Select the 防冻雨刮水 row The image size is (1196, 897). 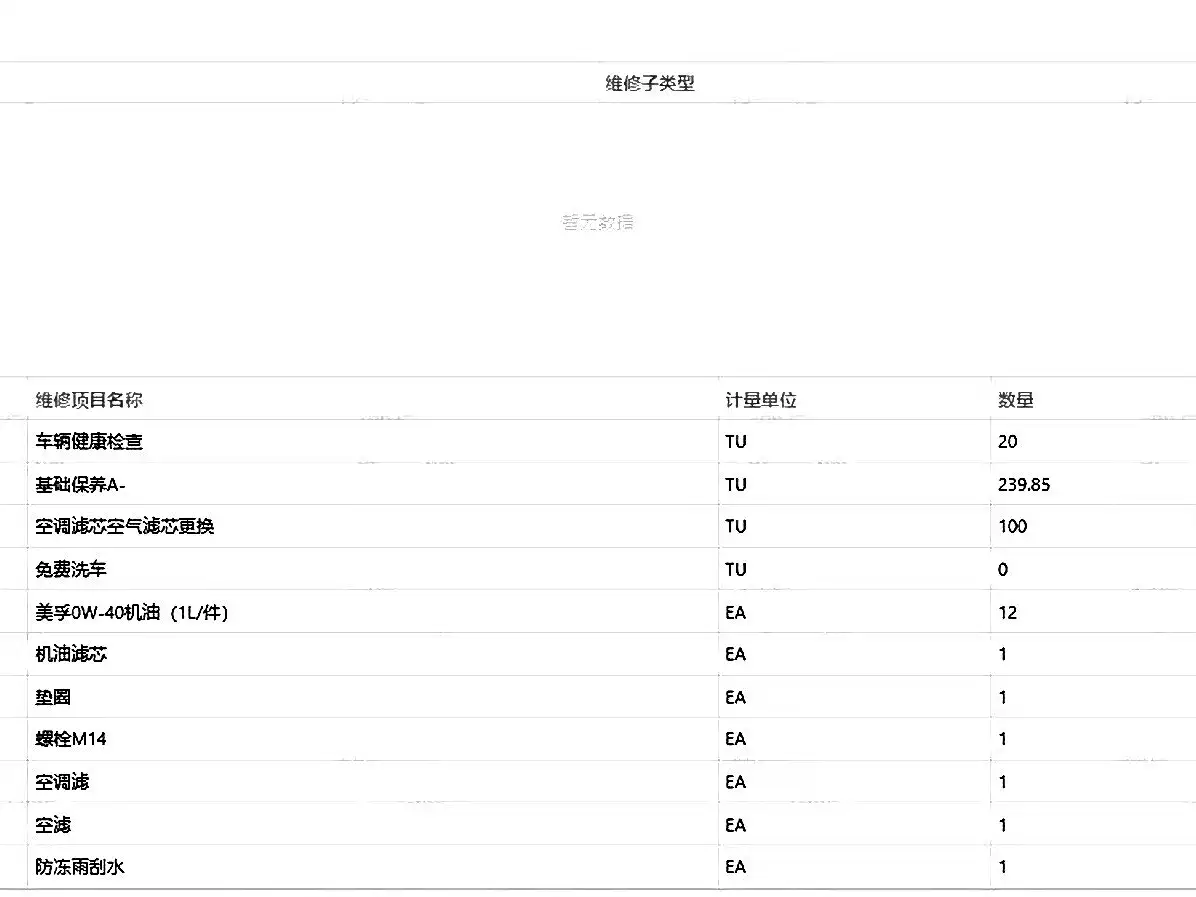598,866
